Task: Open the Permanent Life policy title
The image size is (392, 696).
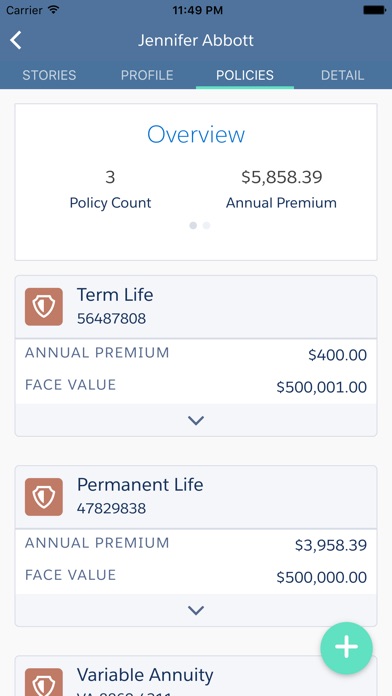Action: 140,485
